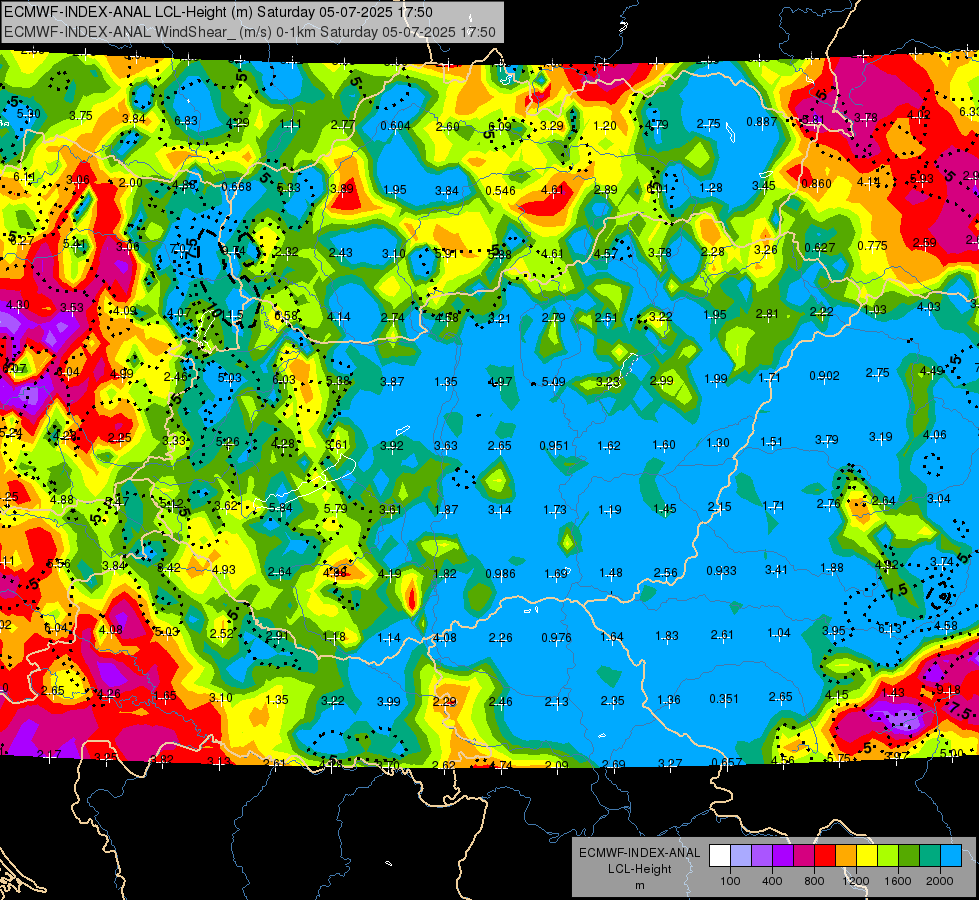Click the wind shear value 0.546
Image resolution: width=979 pixels, height=900 pixels.
coord(501,190)
